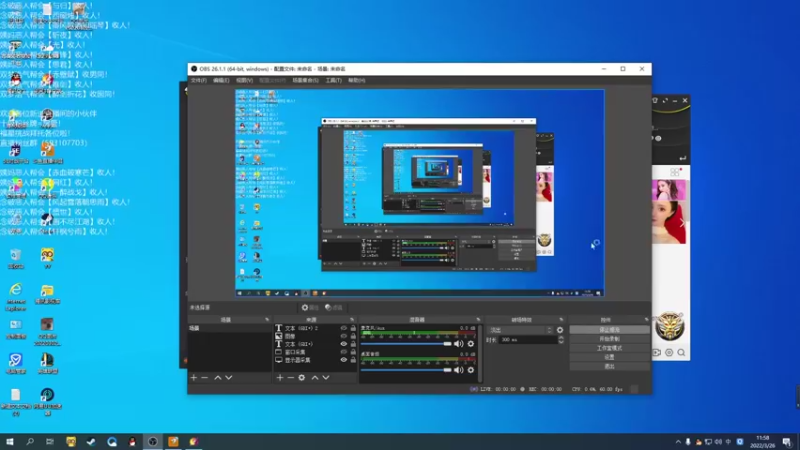Hide the 文本 (GDI+) source
Screen dimensions: 800x450
(x=343, y=344)
